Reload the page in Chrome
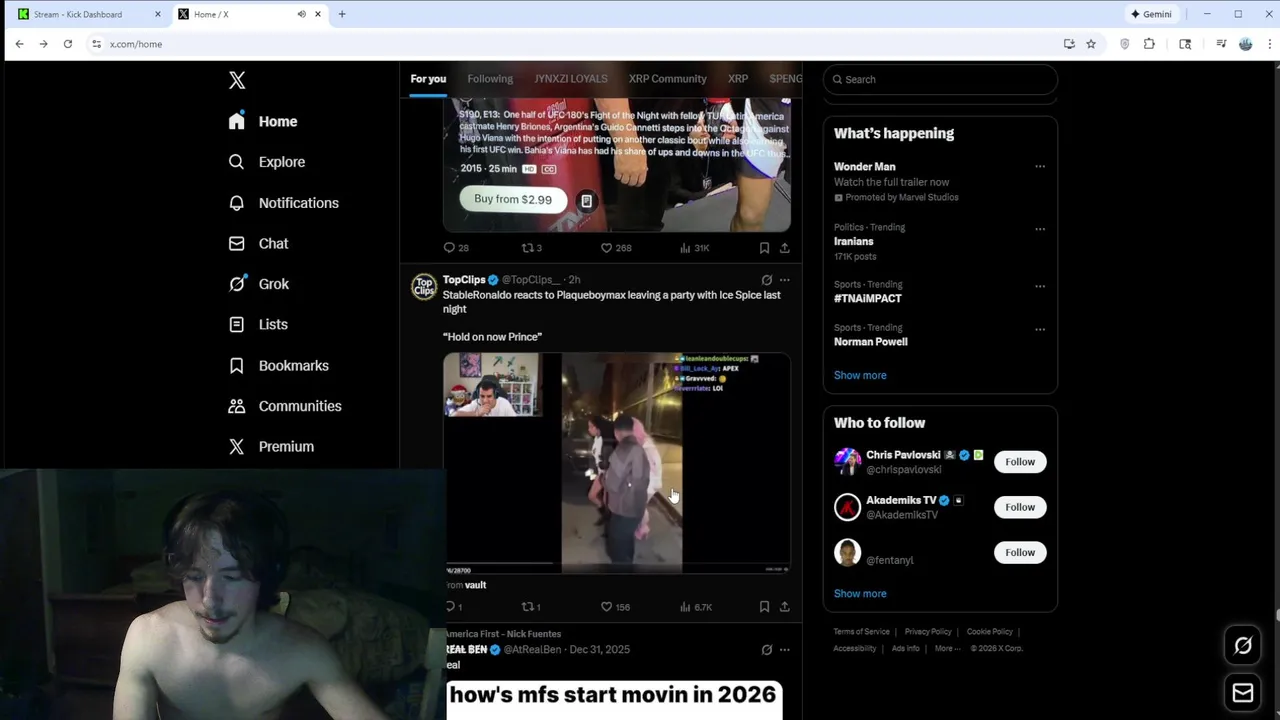Screen dimensions: 1280x720 (x=67, y=44)
